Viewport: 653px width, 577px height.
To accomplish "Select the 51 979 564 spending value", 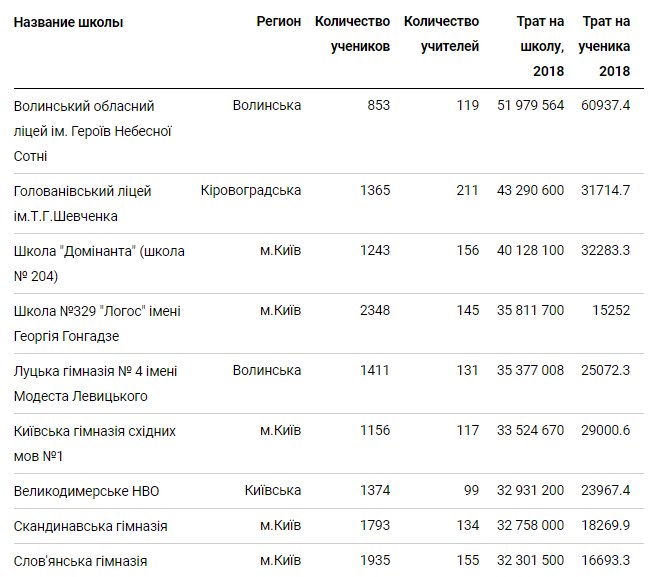I will (530, 106).
